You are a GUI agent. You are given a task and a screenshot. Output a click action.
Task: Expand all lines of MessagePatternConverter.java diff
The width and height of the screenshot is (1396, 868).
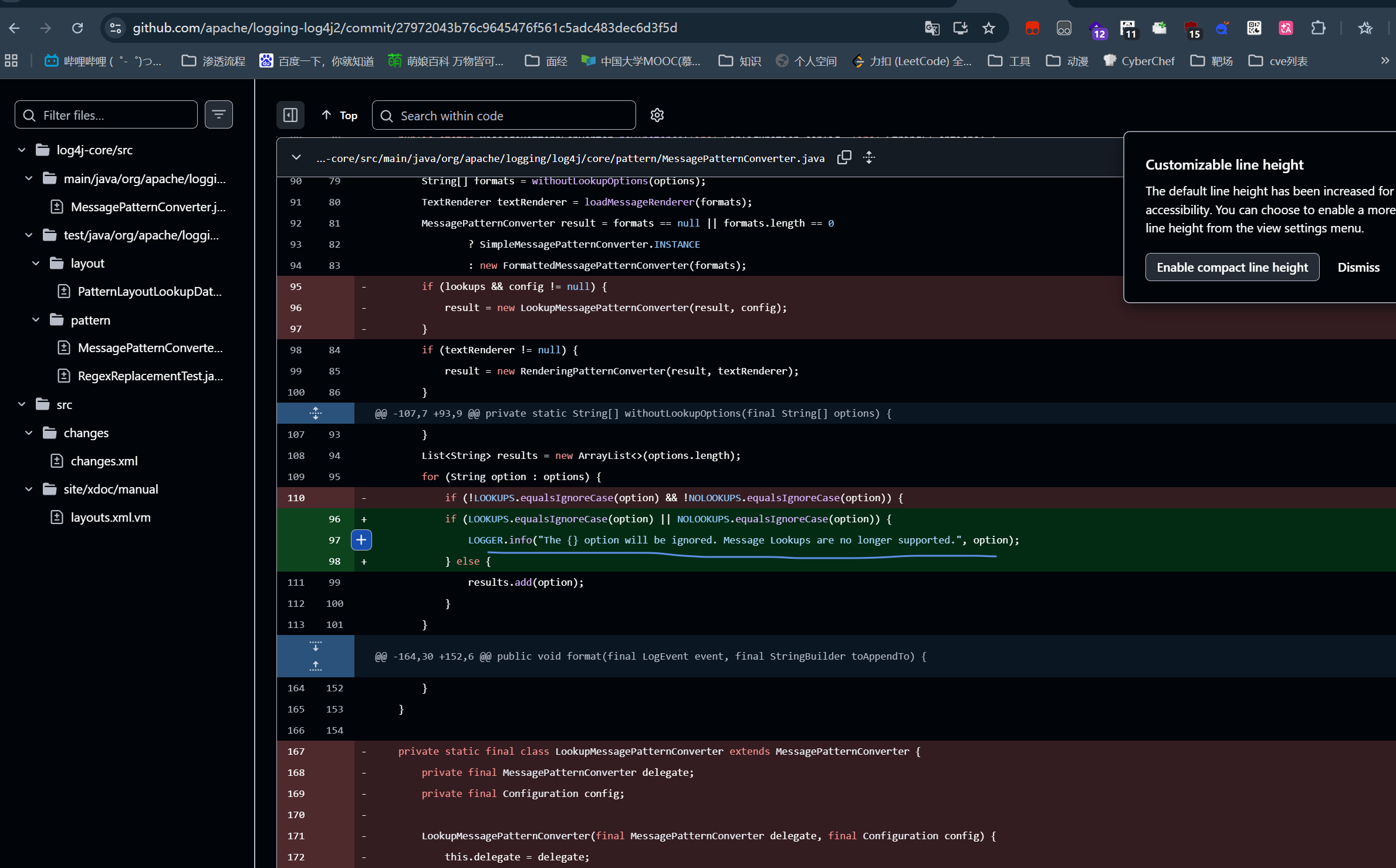click(869, 157)
